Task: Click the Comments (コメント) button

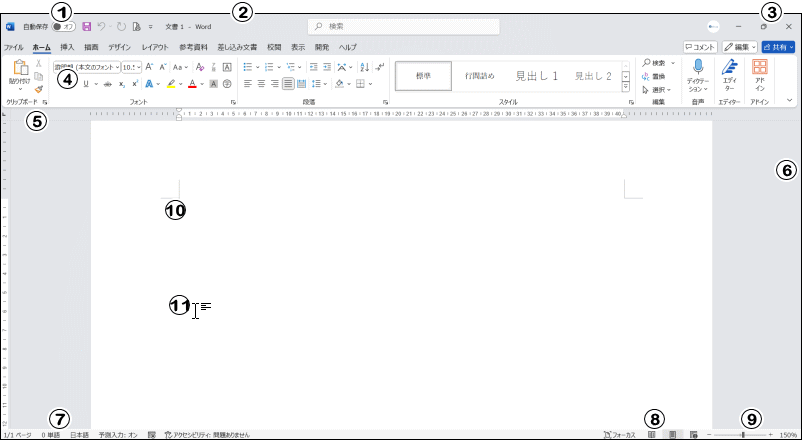Action: click(700, 47)
